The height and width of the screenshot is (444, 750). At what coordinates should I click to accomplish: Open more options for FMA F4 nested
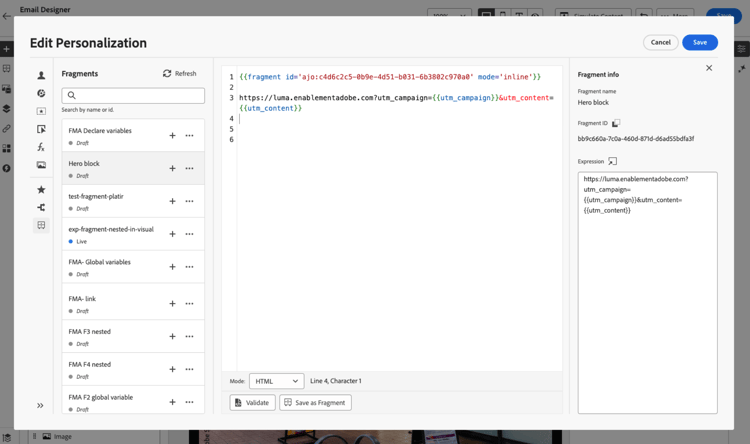(189, 369)
